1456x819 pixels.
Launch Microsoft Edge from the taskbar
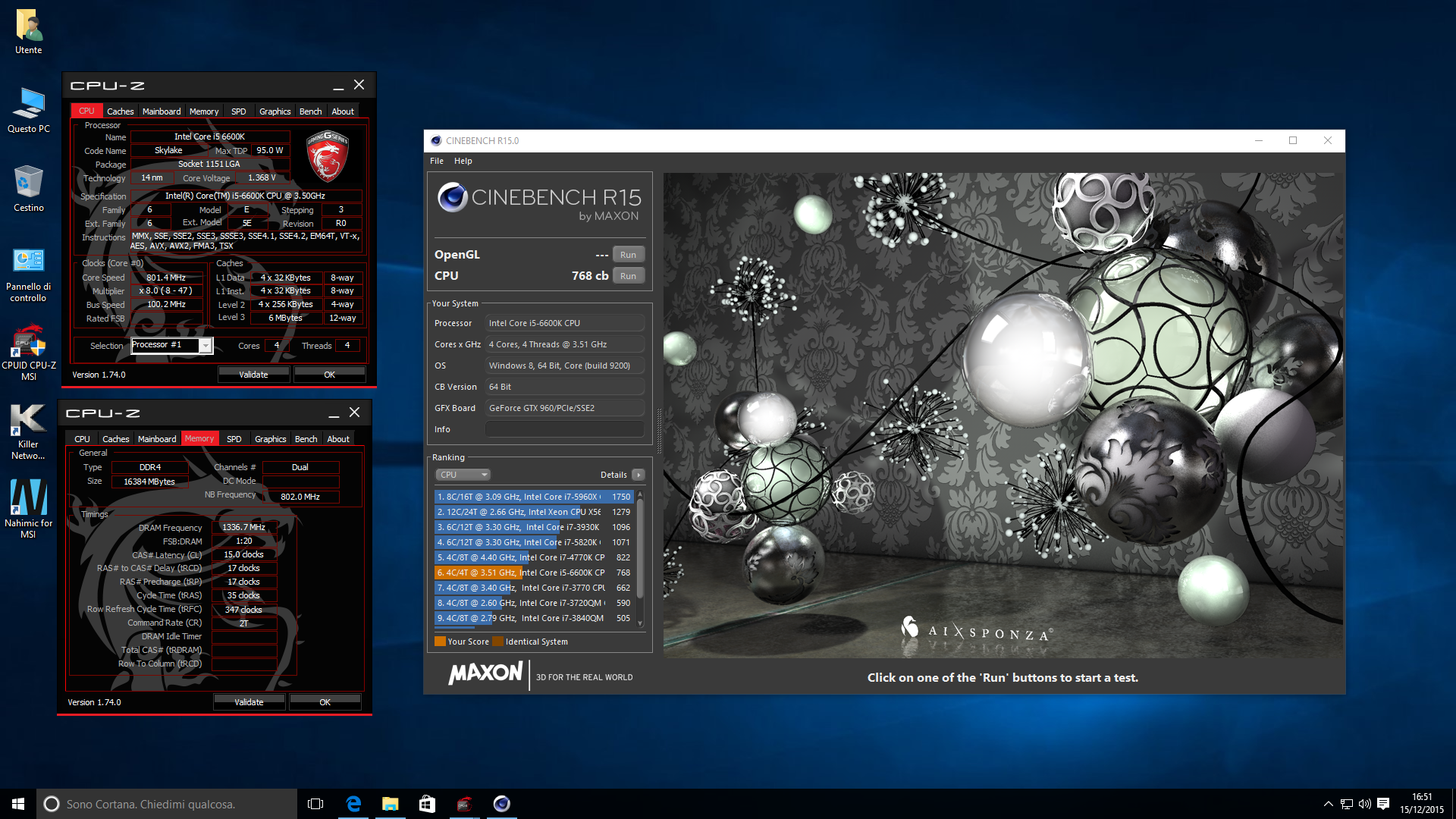(x=353, y=804)
